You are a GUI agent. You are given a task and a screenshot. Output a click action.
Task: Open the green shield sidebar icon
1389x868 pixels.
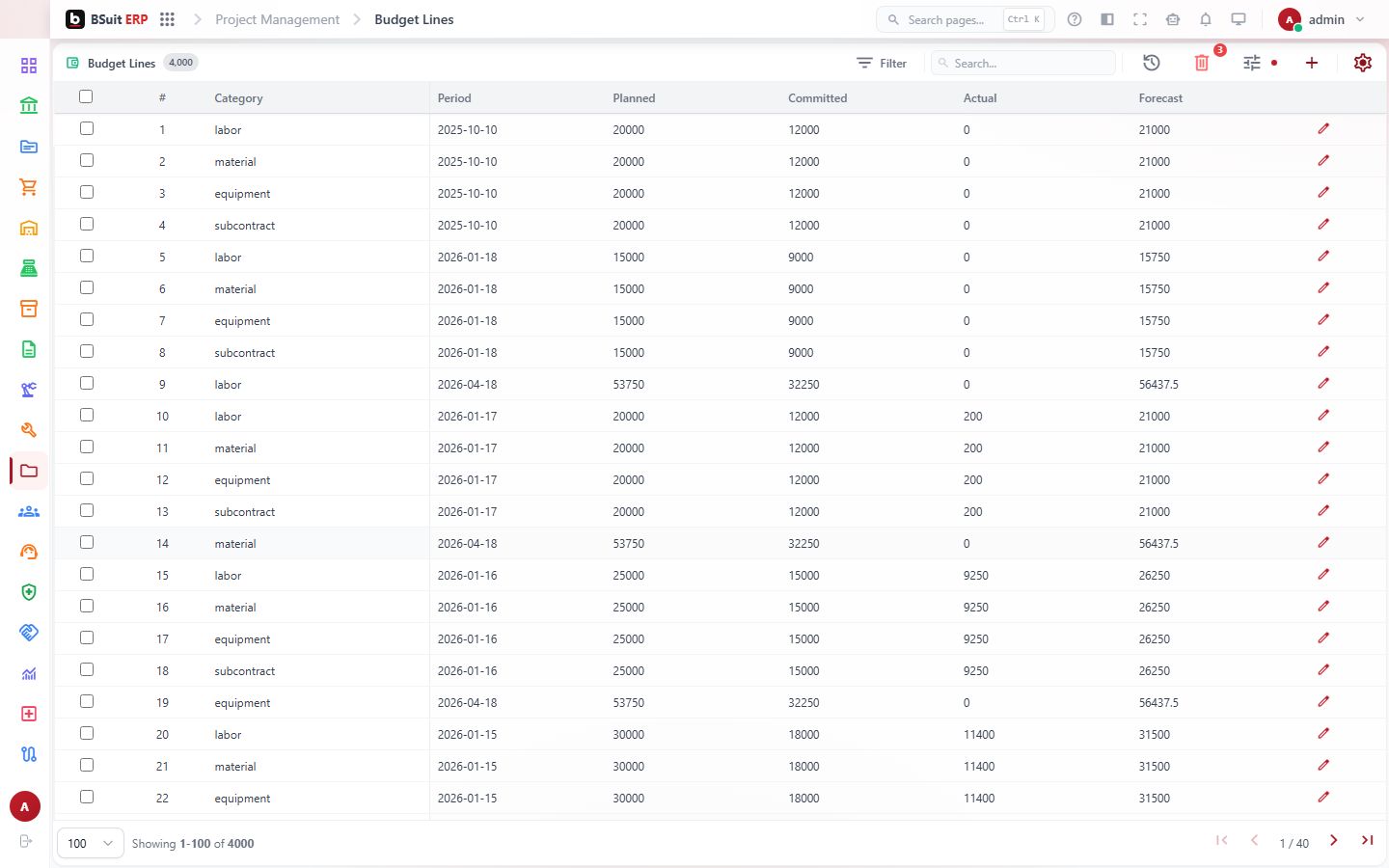29,592
